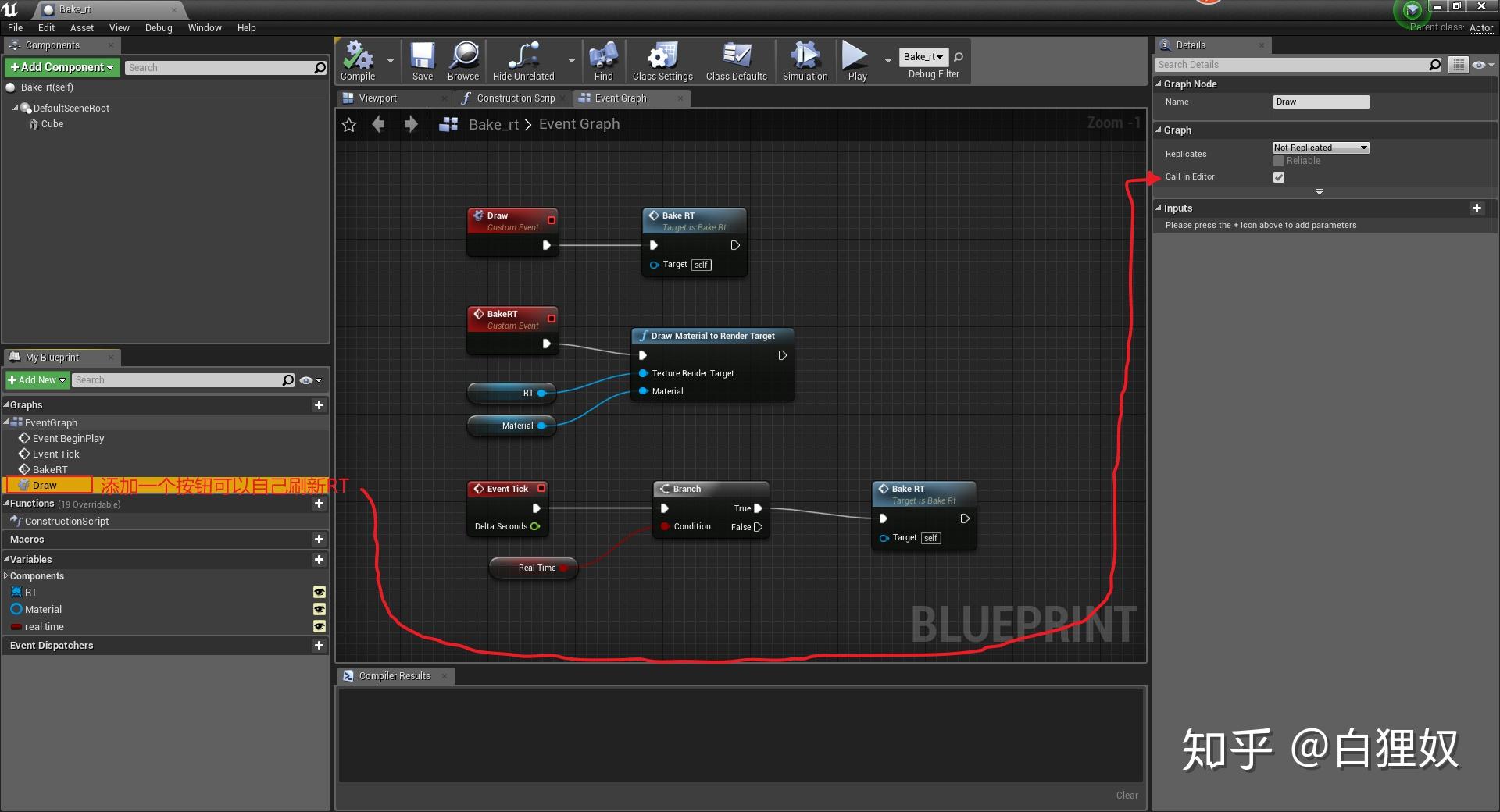Screen dimensions: 1500x812
Task: Click Clear in Compiler Results
Action: (1127, 795)
